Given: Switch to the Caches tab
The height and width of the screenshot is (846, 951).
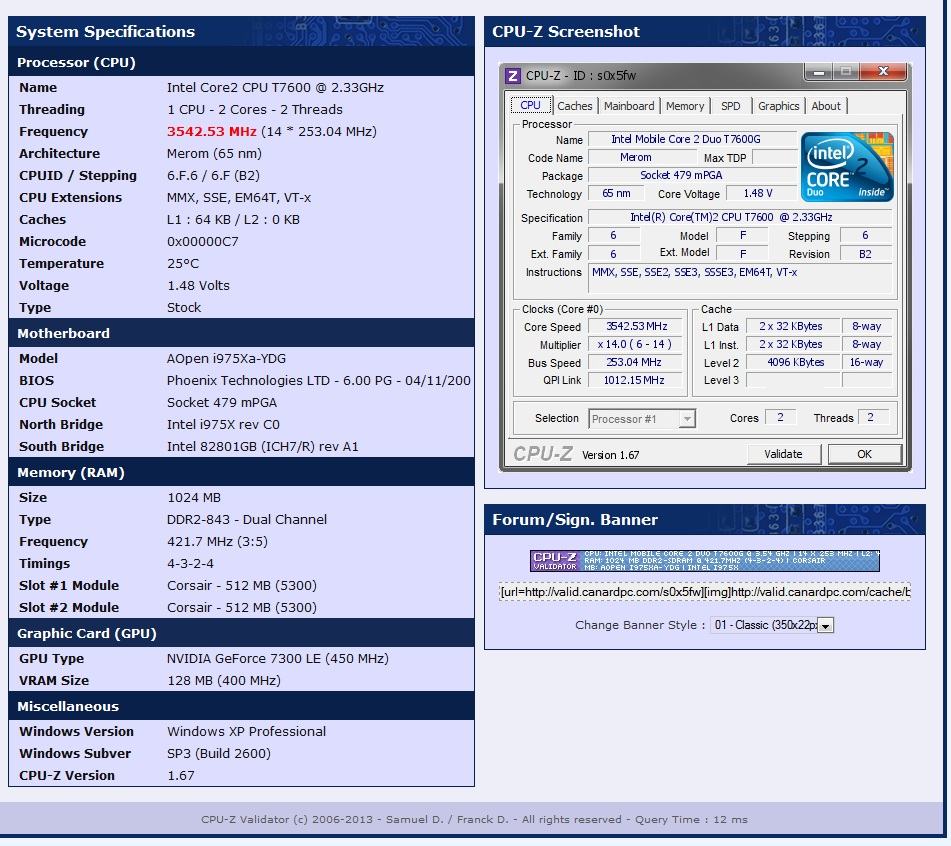Looking at the screenshot, I should click(574, 106).
